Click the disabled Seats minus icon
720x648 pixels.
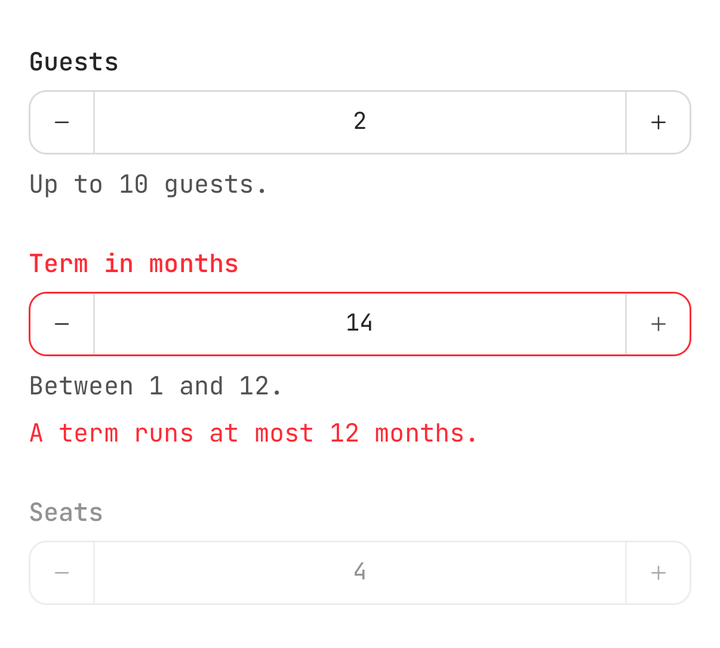62,573
